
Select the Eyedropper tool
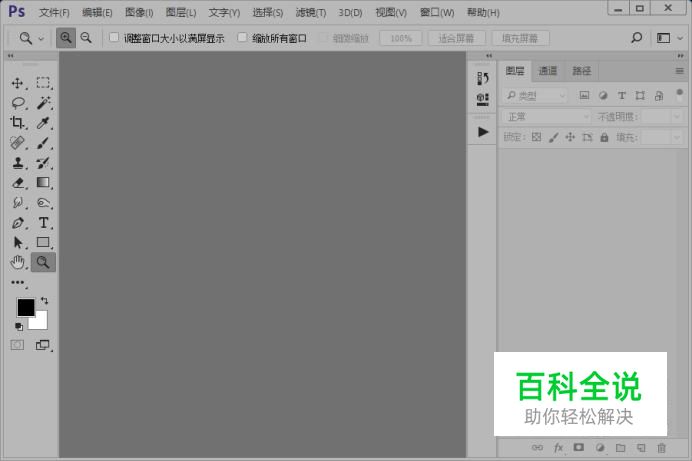pos(43,123)
